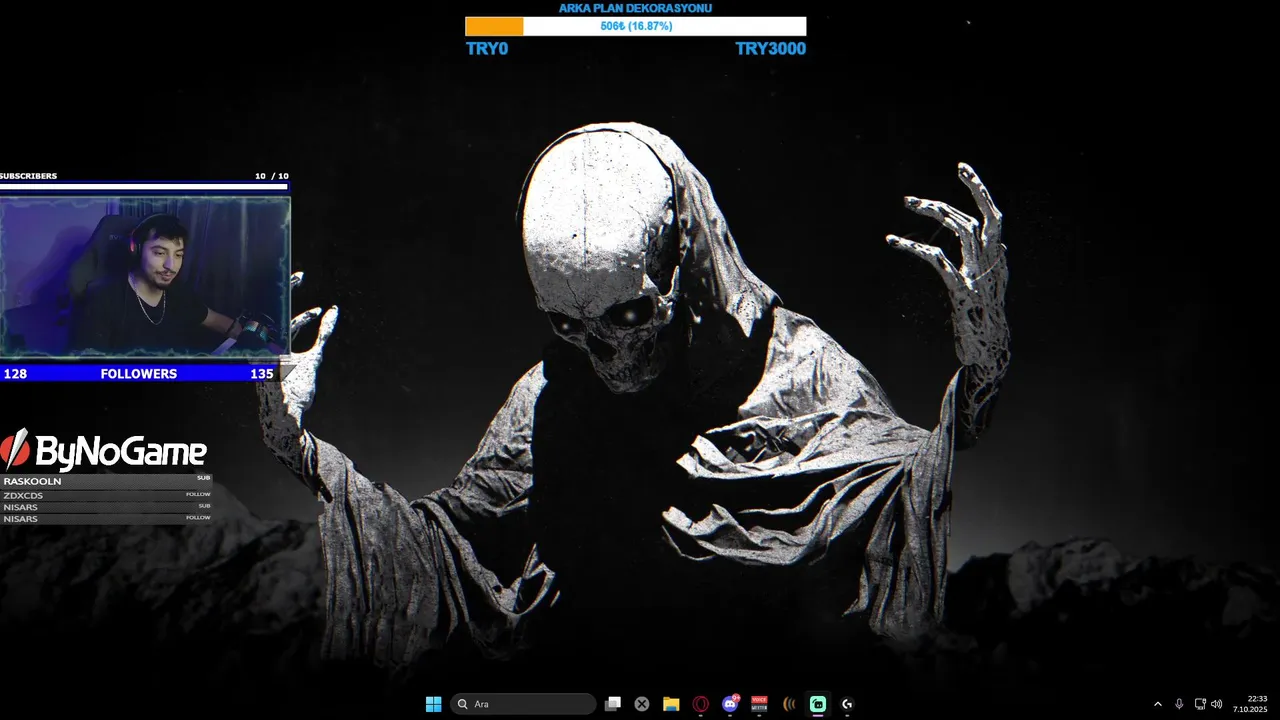Open the volume tray icon

click(1216, 704)
